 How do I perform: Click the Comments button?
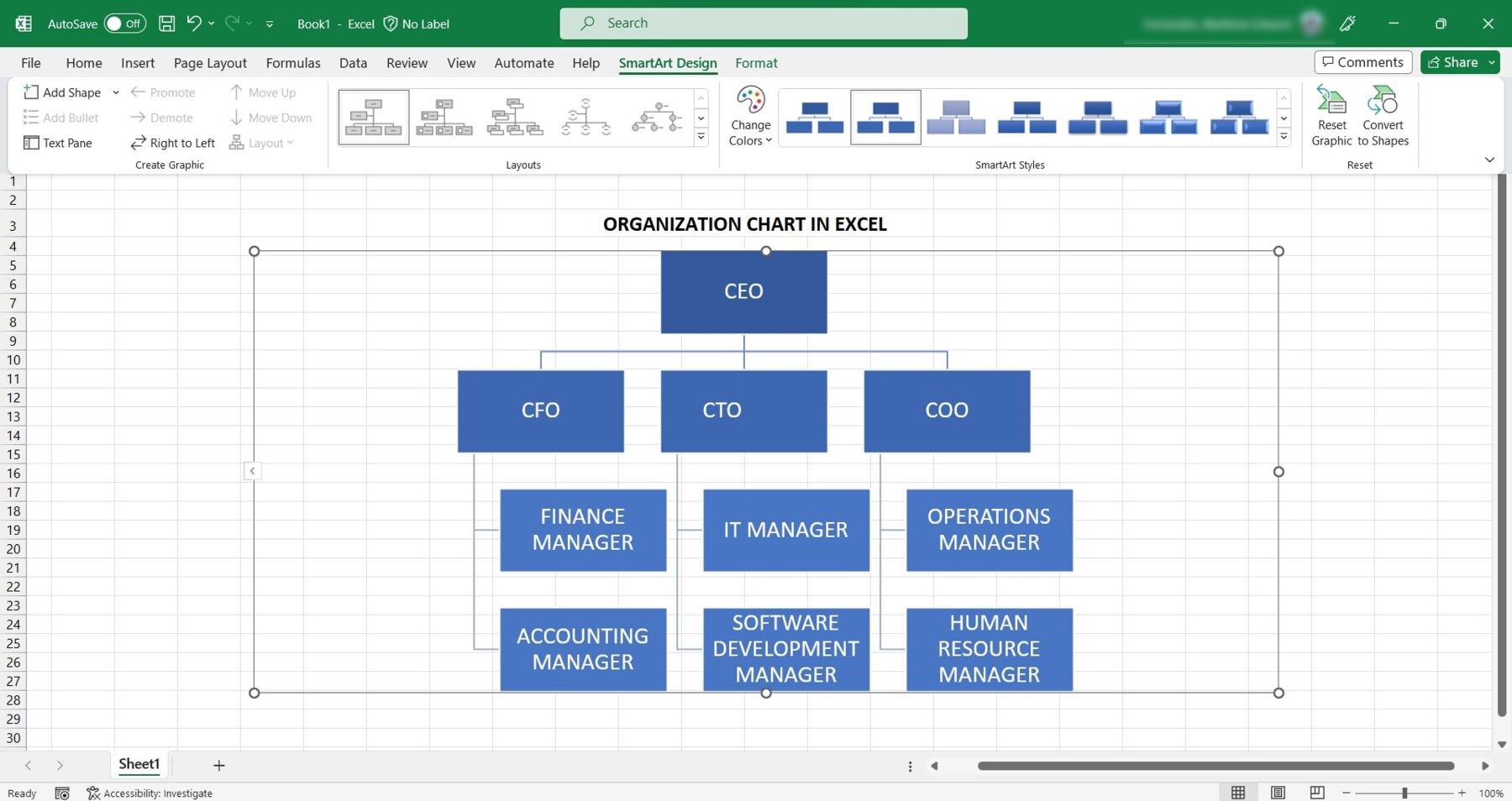click(x=1362, y=61)
